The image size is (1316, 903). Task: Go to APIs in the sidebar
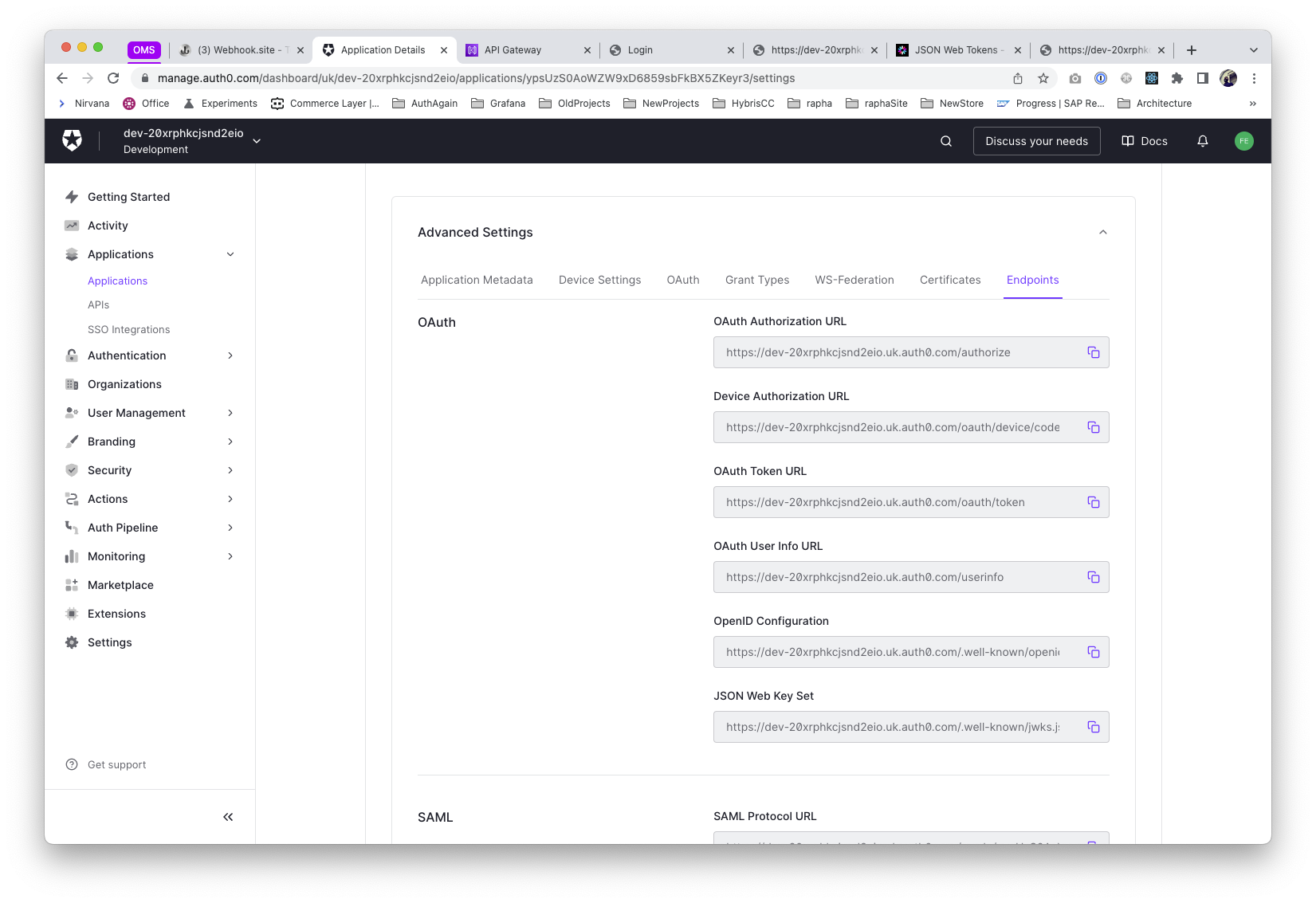(x=98, y=304)
